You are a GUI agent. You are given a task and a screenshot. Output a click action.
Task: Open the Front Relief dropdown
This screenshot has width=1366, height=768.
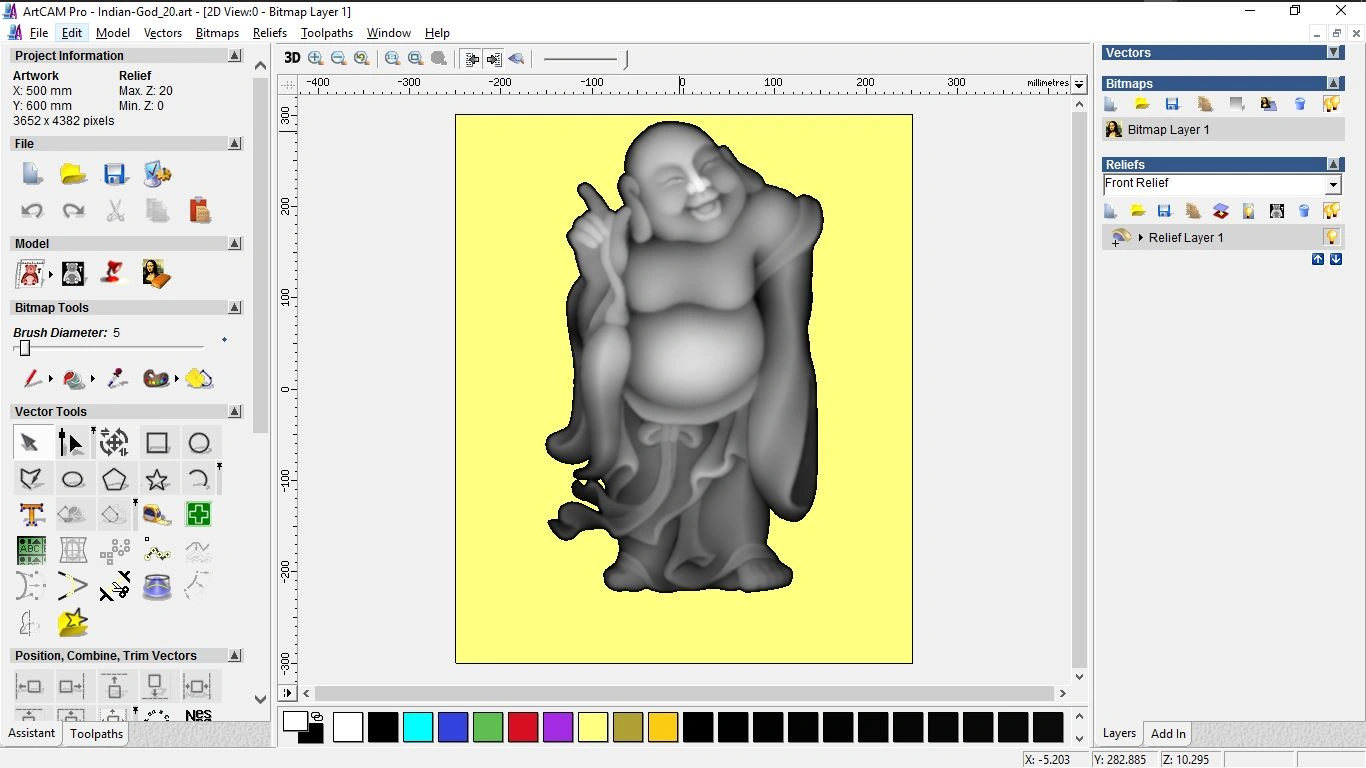point(1332,185)
